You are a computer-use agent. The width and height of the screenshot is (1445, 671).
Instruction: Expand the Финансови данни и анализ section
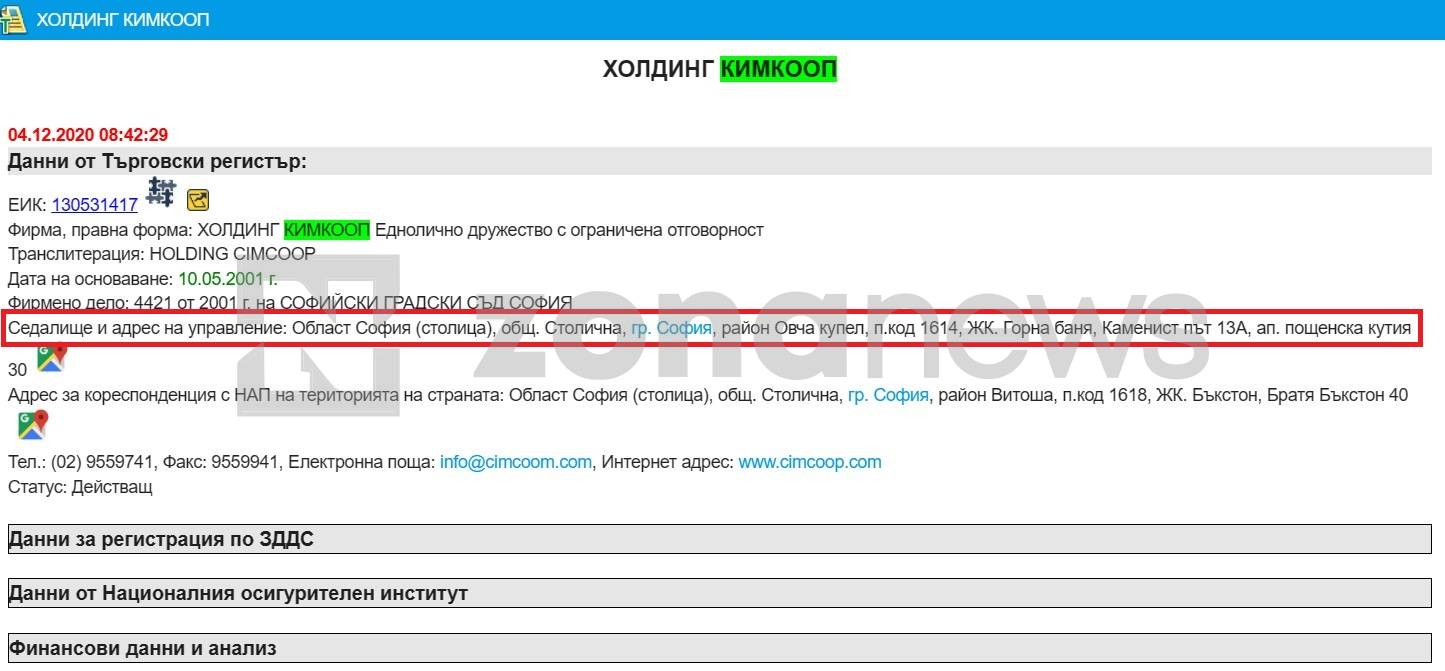click(142, 648)
